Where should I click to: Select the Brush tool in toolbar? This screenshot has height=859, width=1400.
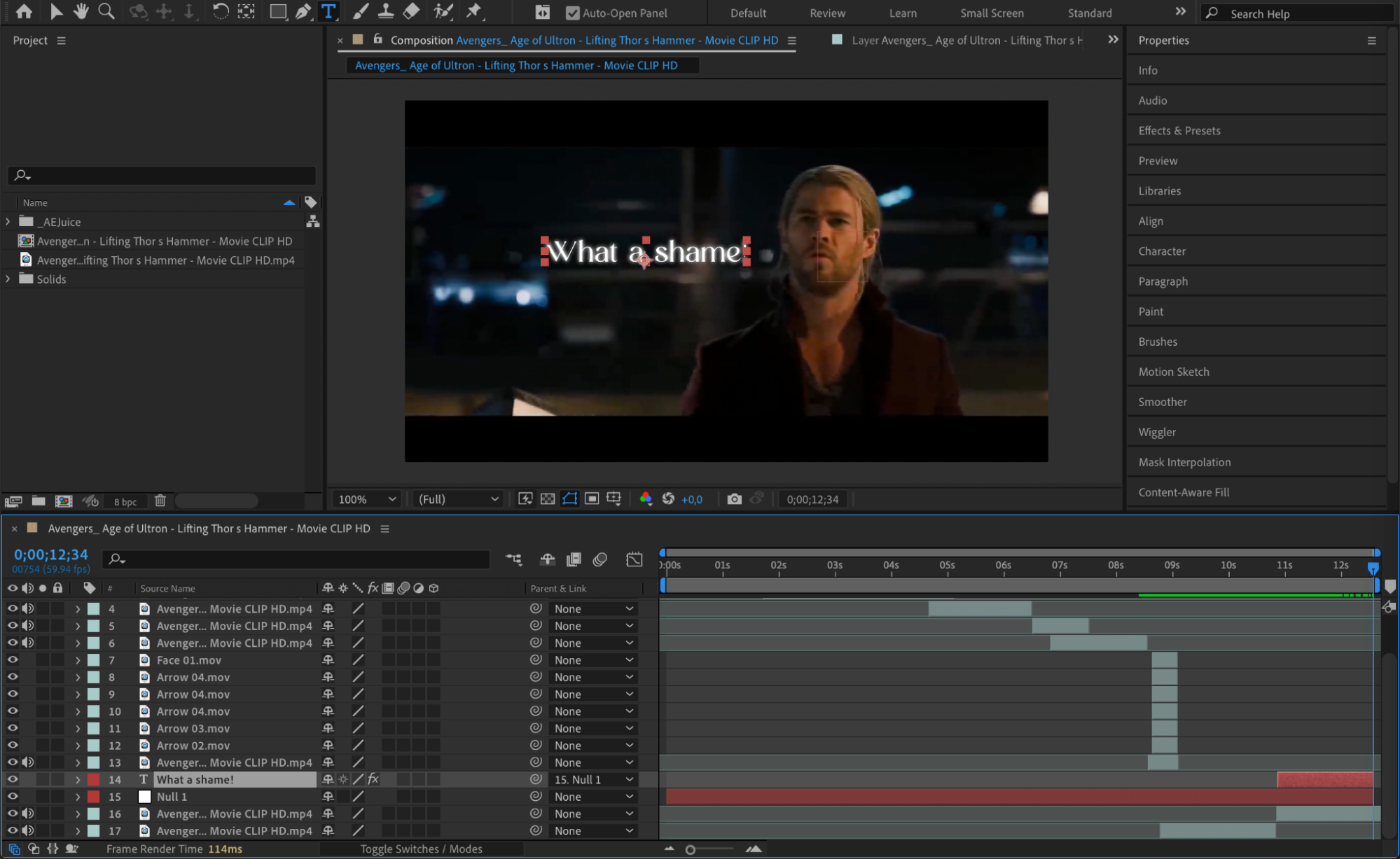coord(360,11)
